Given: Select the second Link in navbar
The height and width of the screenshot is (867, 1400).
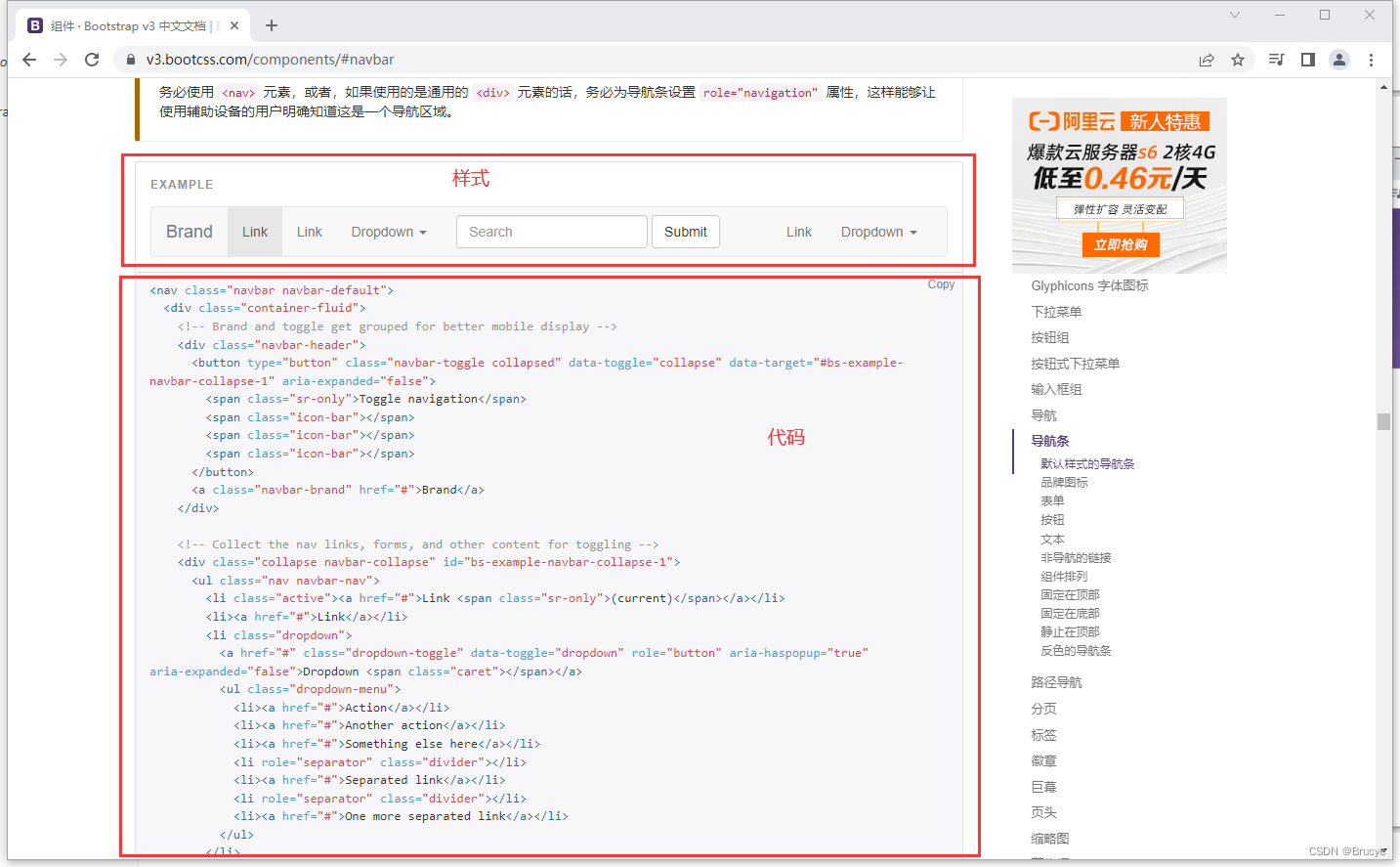Looking at the screenshot, I should (x=310, y=232).
